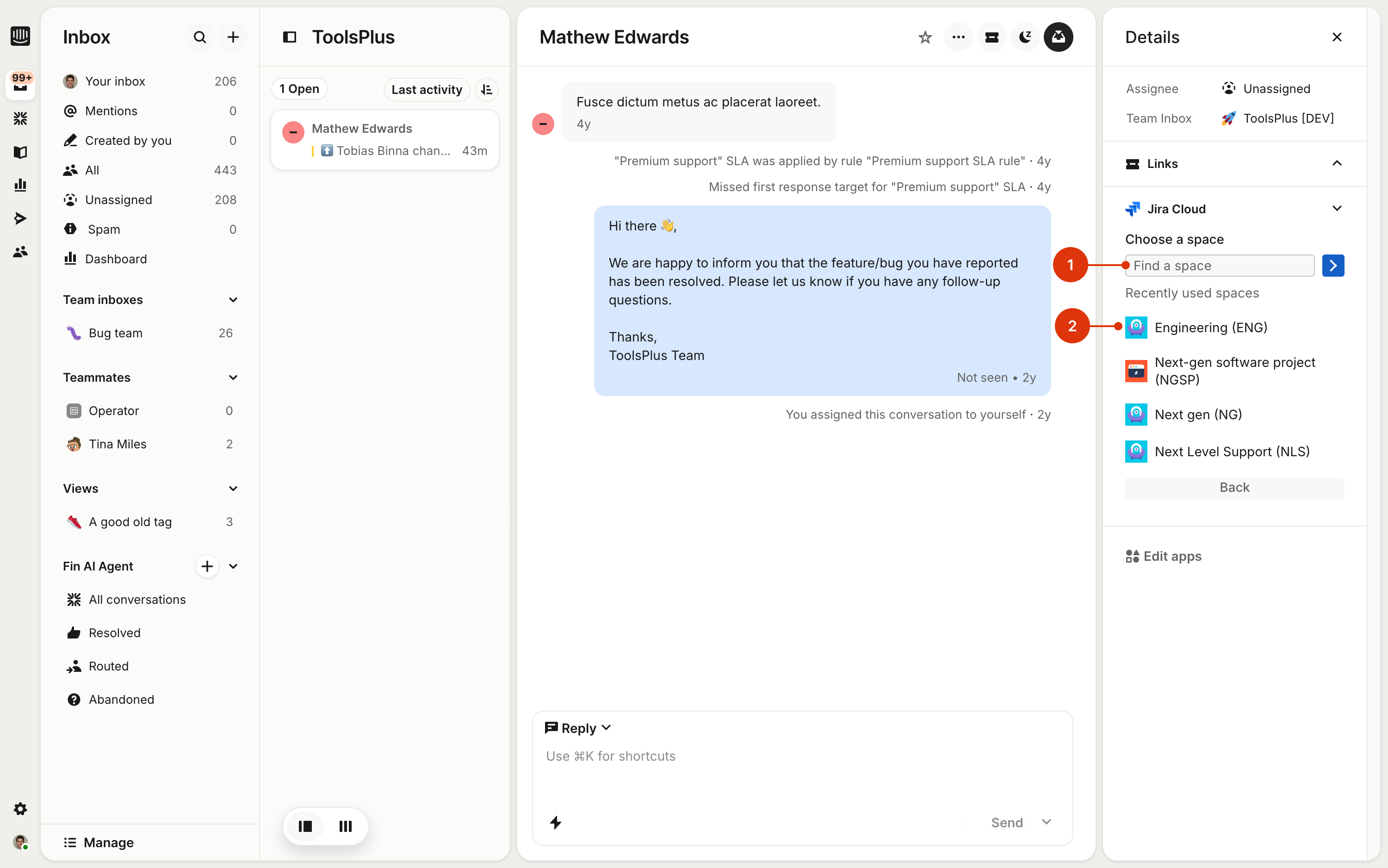Switch to the single-column layout view
The image size is (1388, 868).
(305, 826)
